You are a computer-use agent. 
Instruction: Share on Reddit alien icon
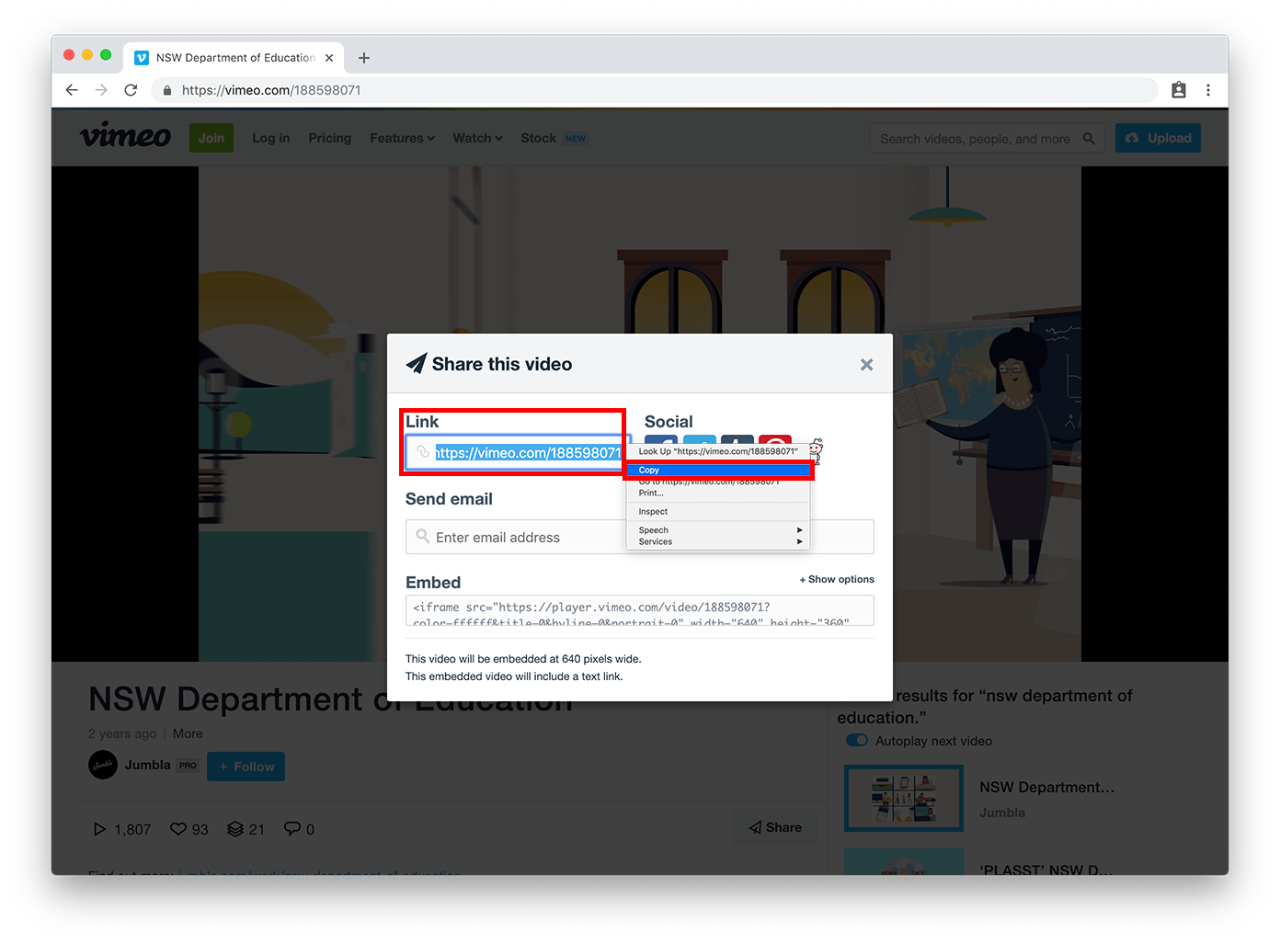[815, 452]
